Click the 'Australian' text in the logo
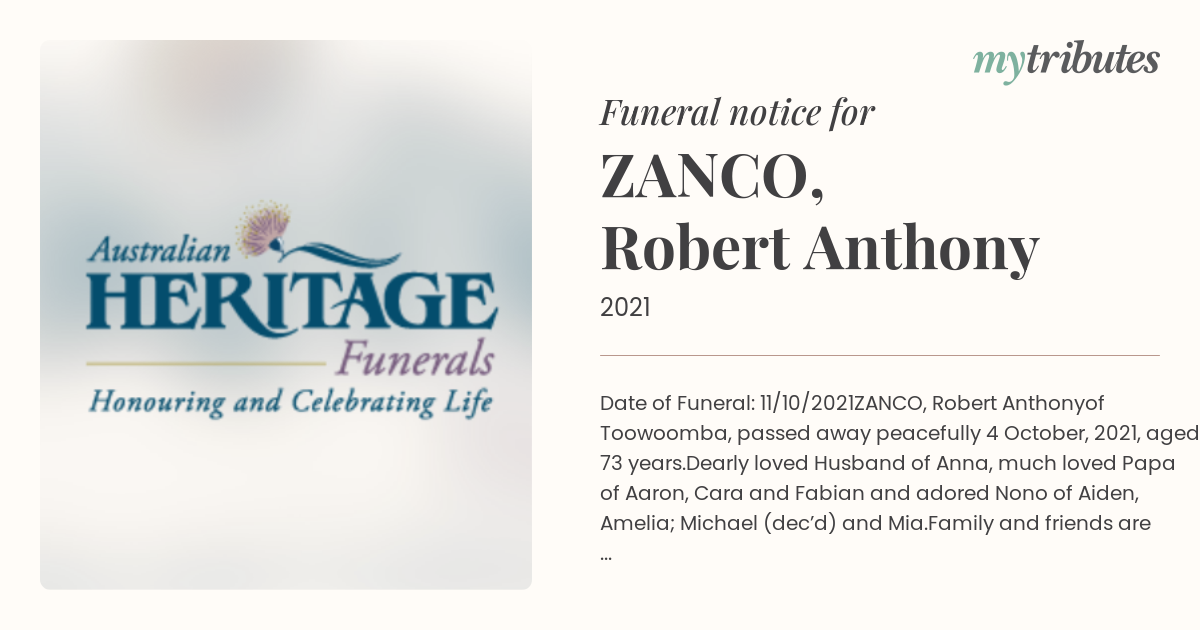The height and width of the screenshot is (630, 1200). click(x=160, y=248)
